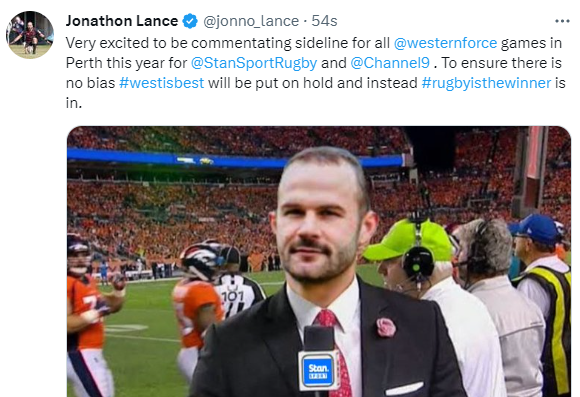Click the pink lapel flower on suit
The width and height of the screenshot is (580, 397).
386,327
